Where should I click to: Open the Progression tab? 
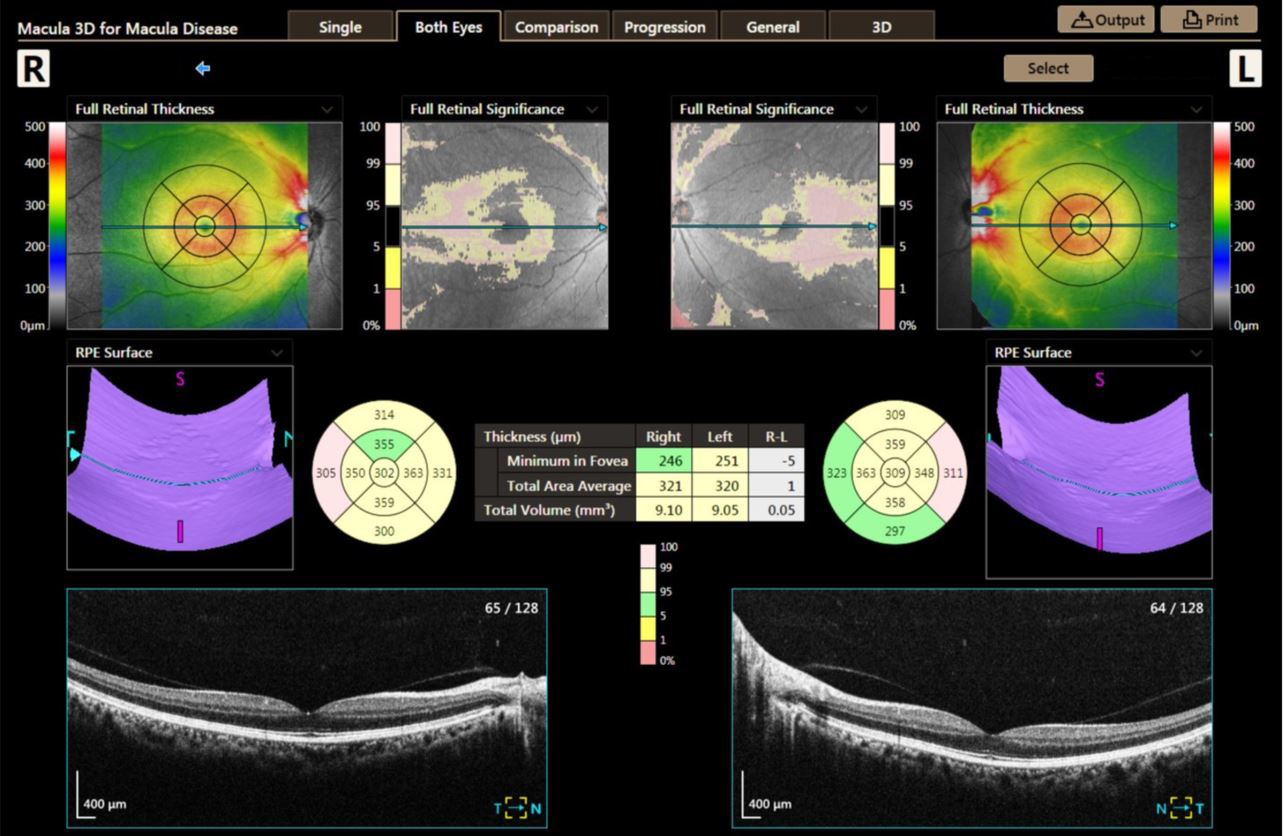[x=664, y=27]
